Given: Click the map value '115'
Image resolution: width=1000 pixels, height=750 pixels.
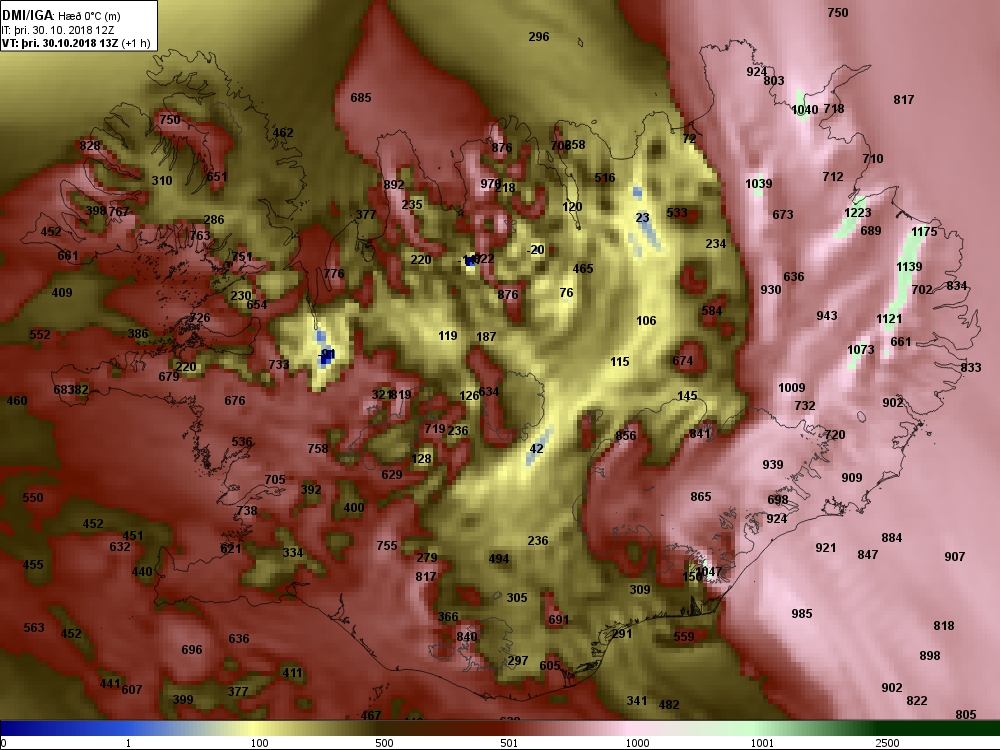Looking at the screenshot, I should pos(620,362).
